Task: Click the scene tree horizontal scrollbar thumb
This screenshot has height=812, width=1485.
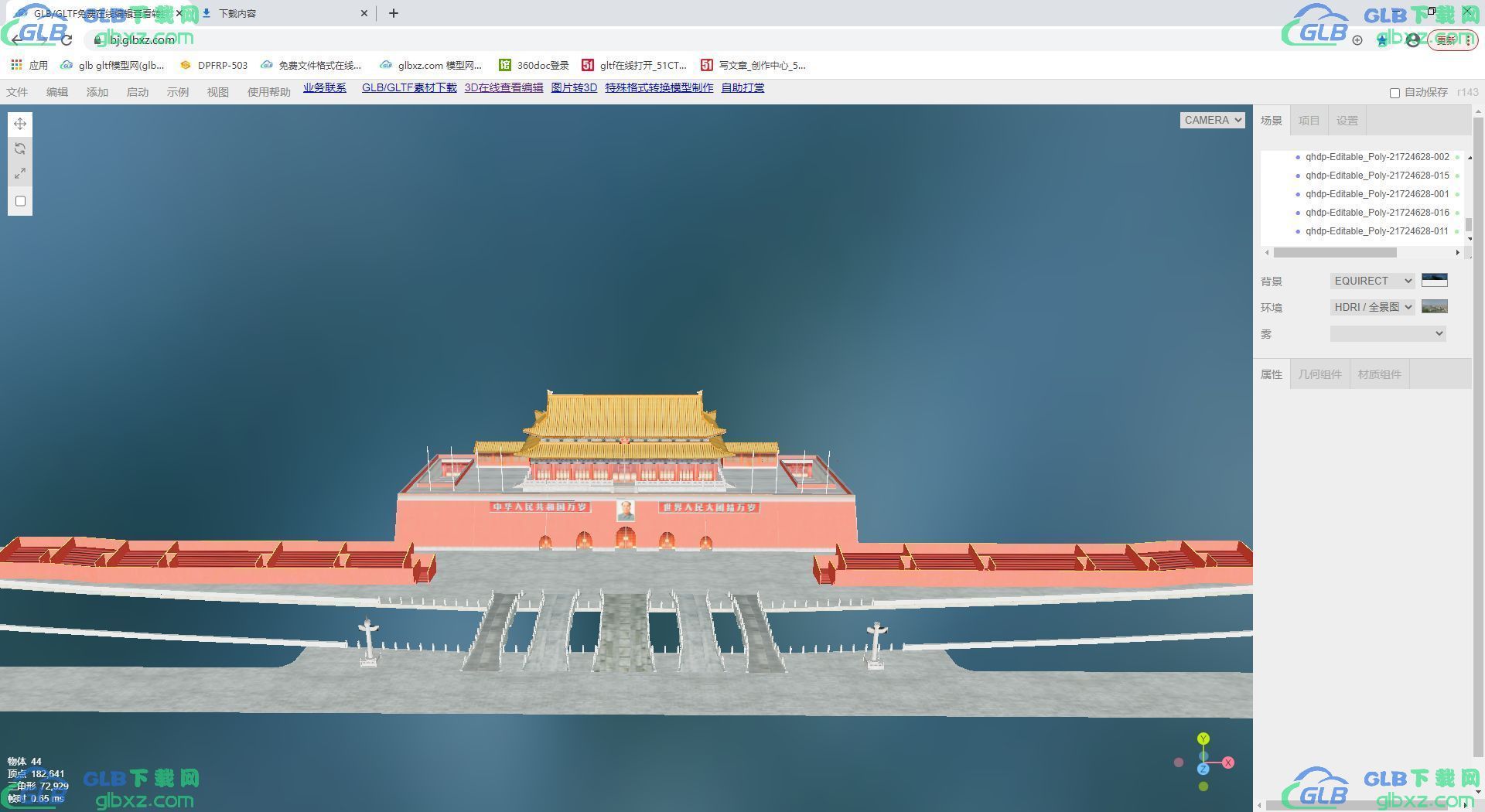Action: click(1335, 253)
